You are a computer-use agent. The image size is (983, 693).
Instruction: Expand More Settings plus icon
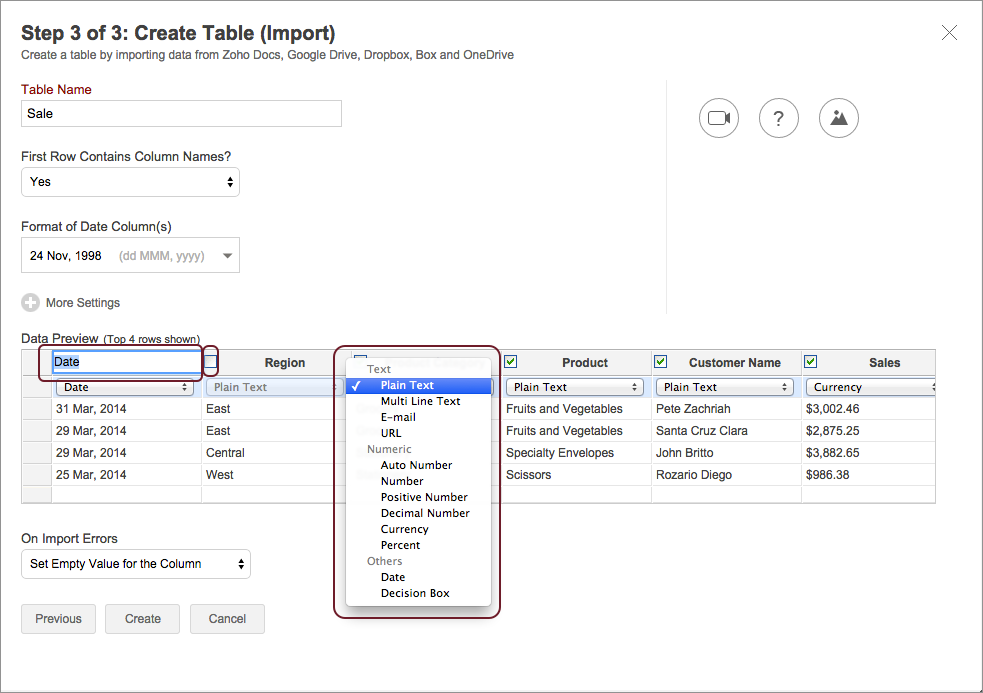[x=31, y=303]
